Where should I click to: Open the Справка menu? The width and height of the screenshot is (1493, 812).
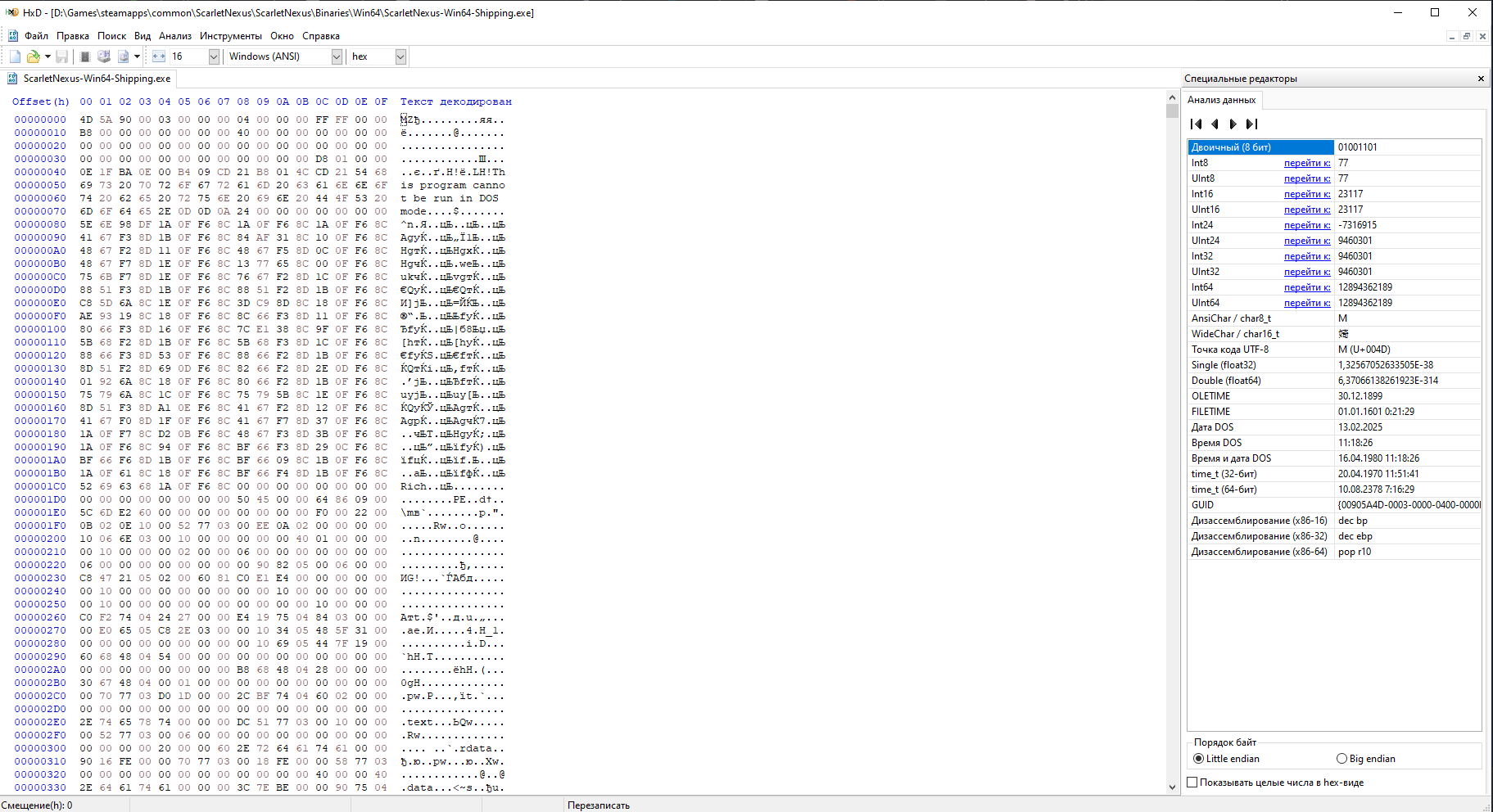[x=321, y=36]
